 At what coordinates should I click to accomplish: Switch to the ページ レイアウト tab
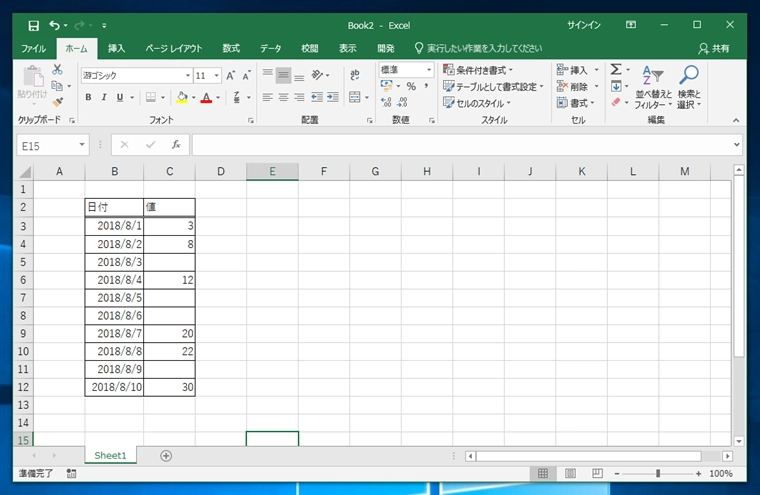point(174,48)
